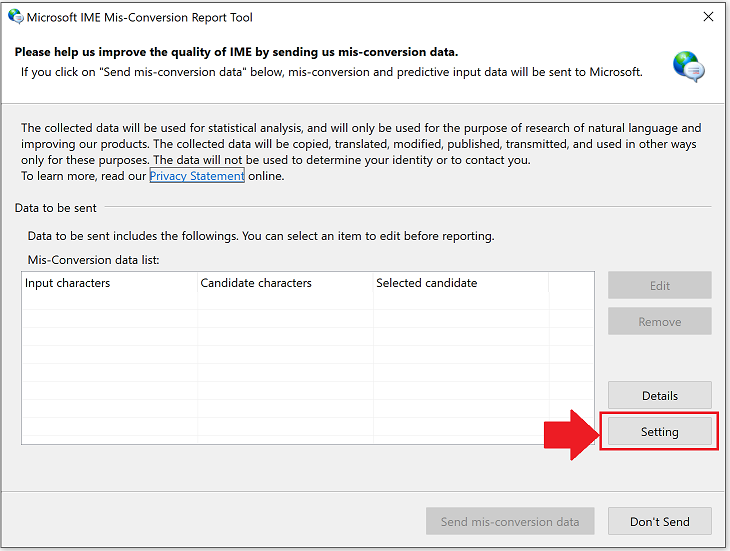Click the IME globe icon in title bar
Image resolution: width=730 pixels, height=551 pixels.
(15, 17)
